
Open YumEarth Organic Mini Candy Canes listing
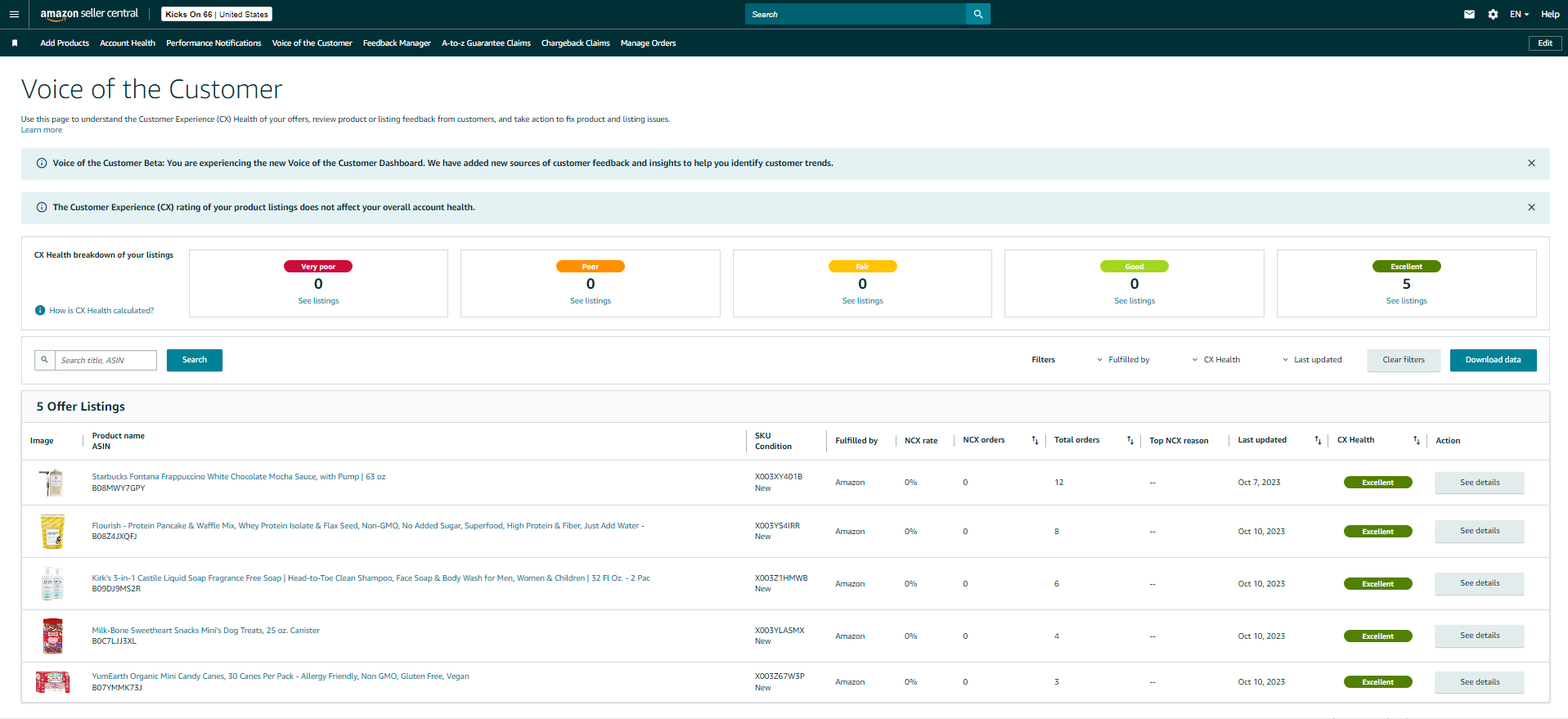pos(281,676)
